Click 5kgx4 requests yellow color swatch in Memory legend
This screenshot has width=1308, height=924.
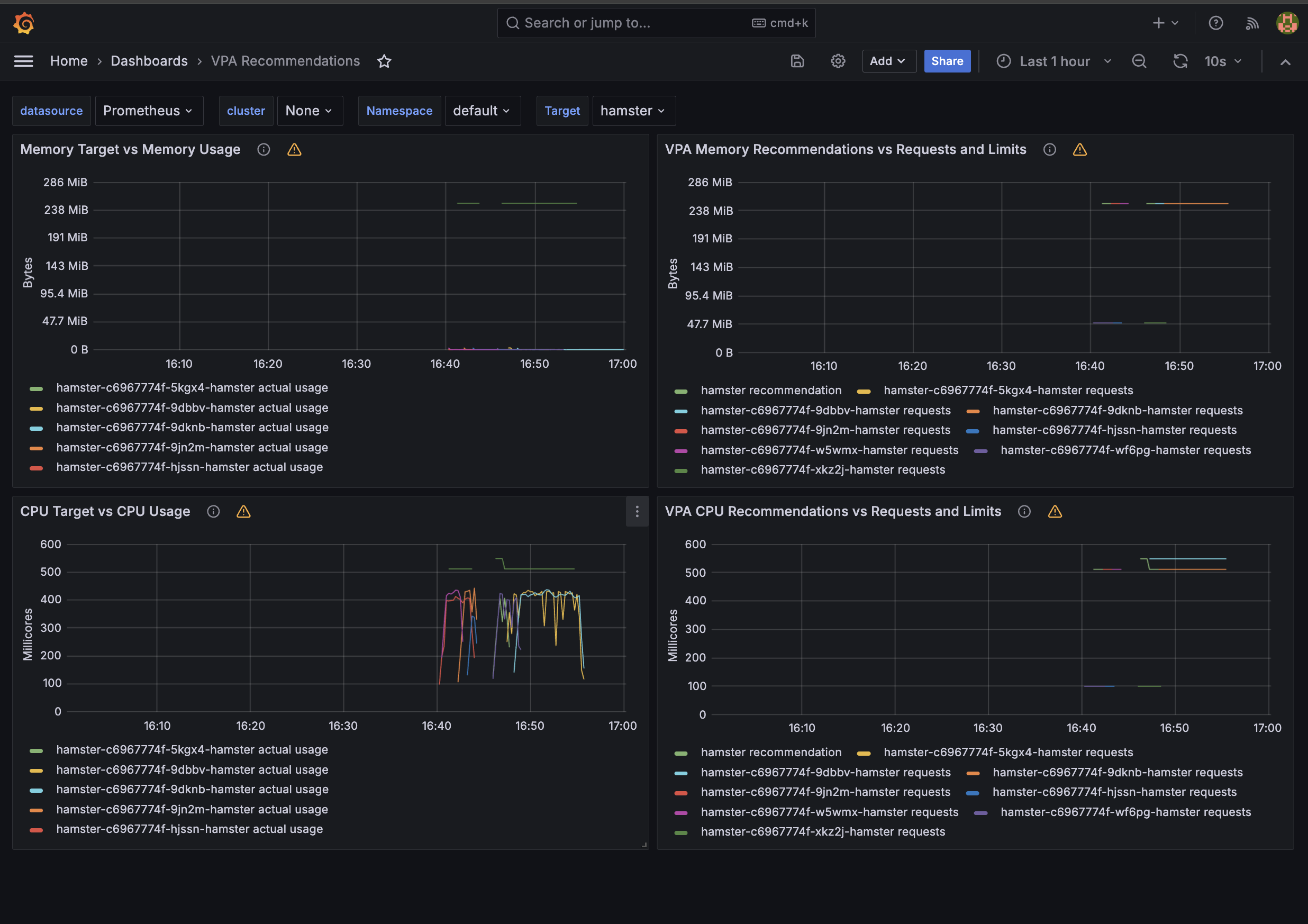pyautogui.click(x=864, y=392)
